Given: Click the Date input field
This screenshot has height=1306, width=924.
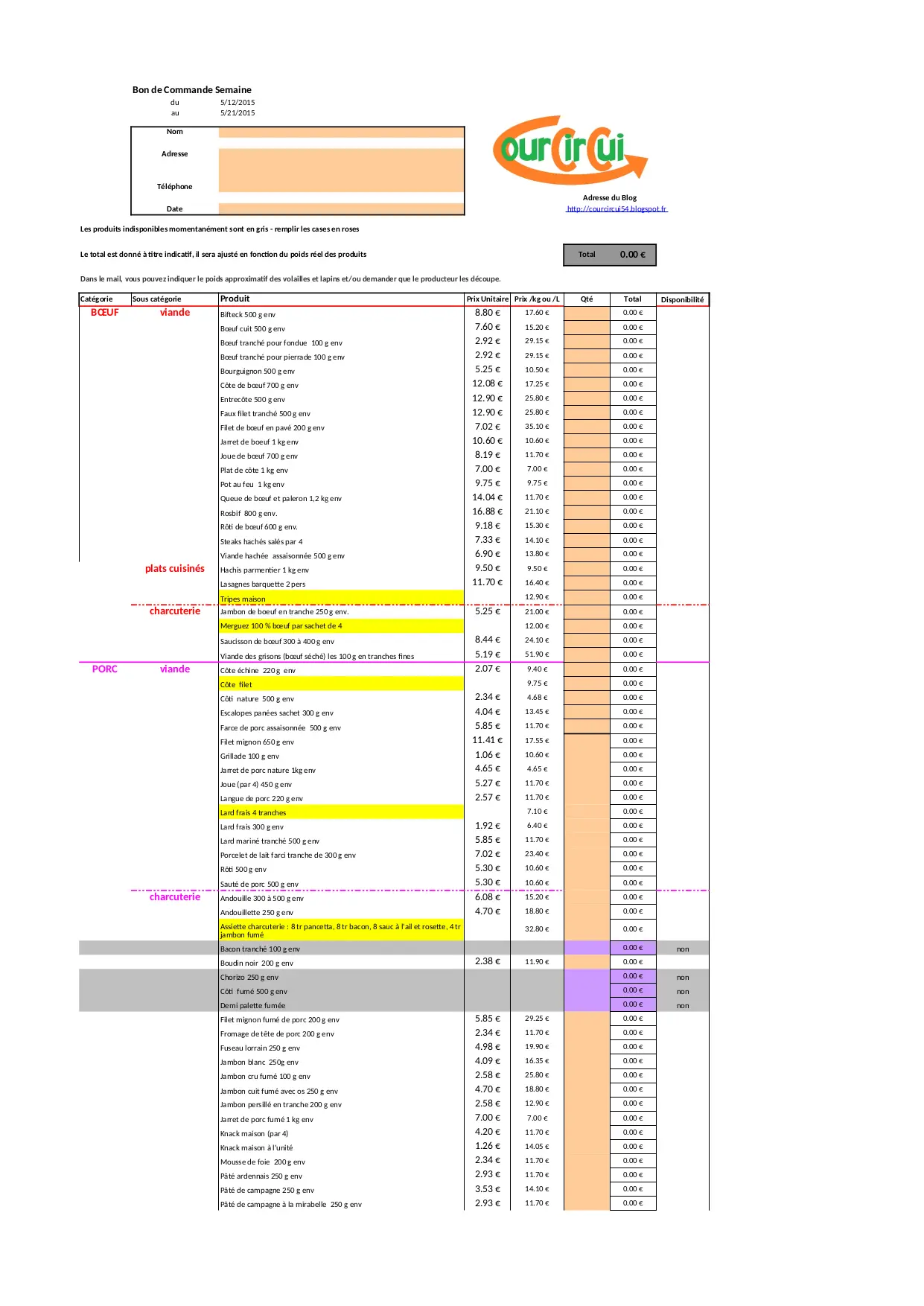Looking at the screenshot, I should point(341,209).
